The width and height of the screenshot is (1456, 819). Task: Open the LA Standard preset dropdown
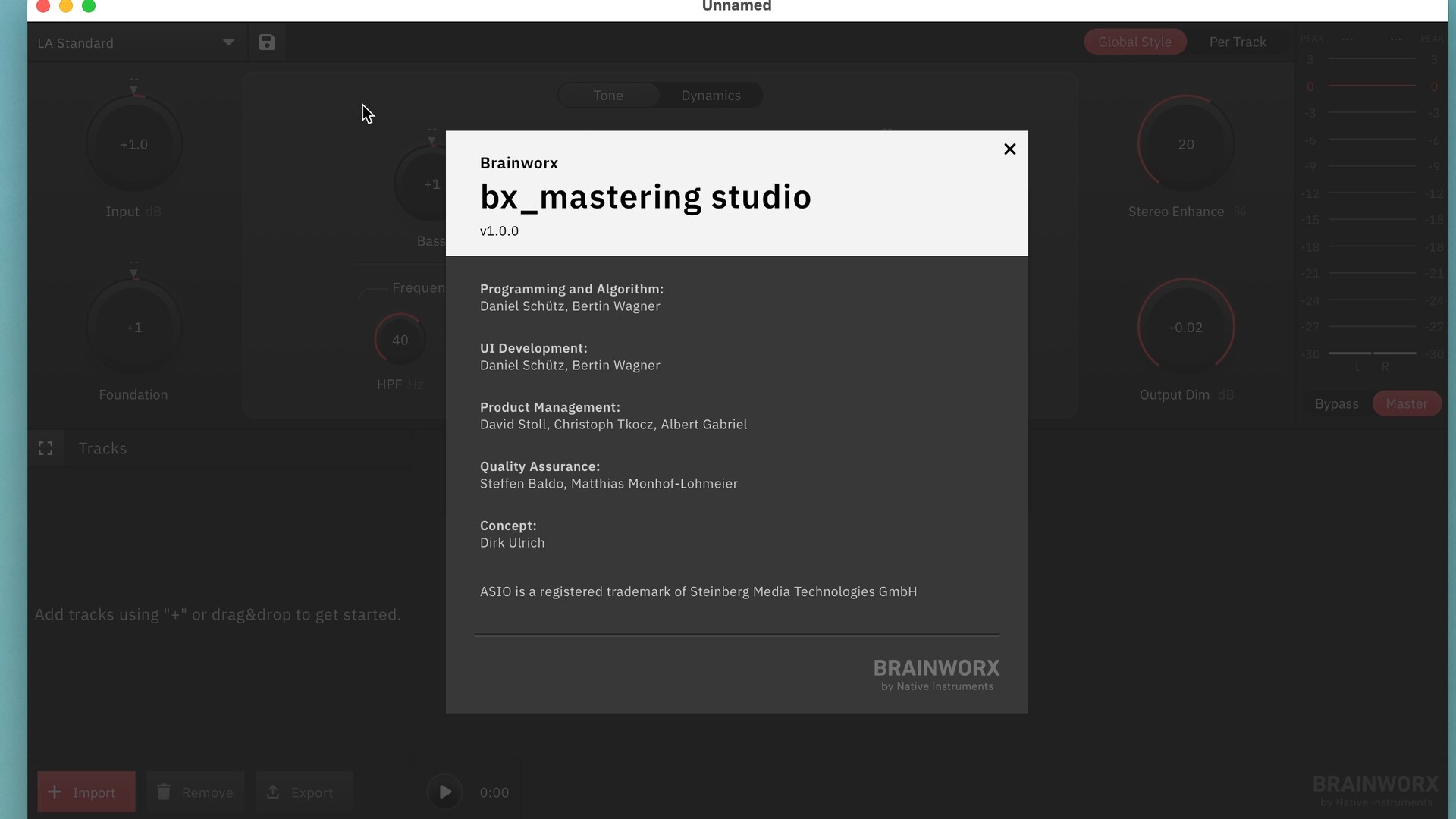[136, 42]
